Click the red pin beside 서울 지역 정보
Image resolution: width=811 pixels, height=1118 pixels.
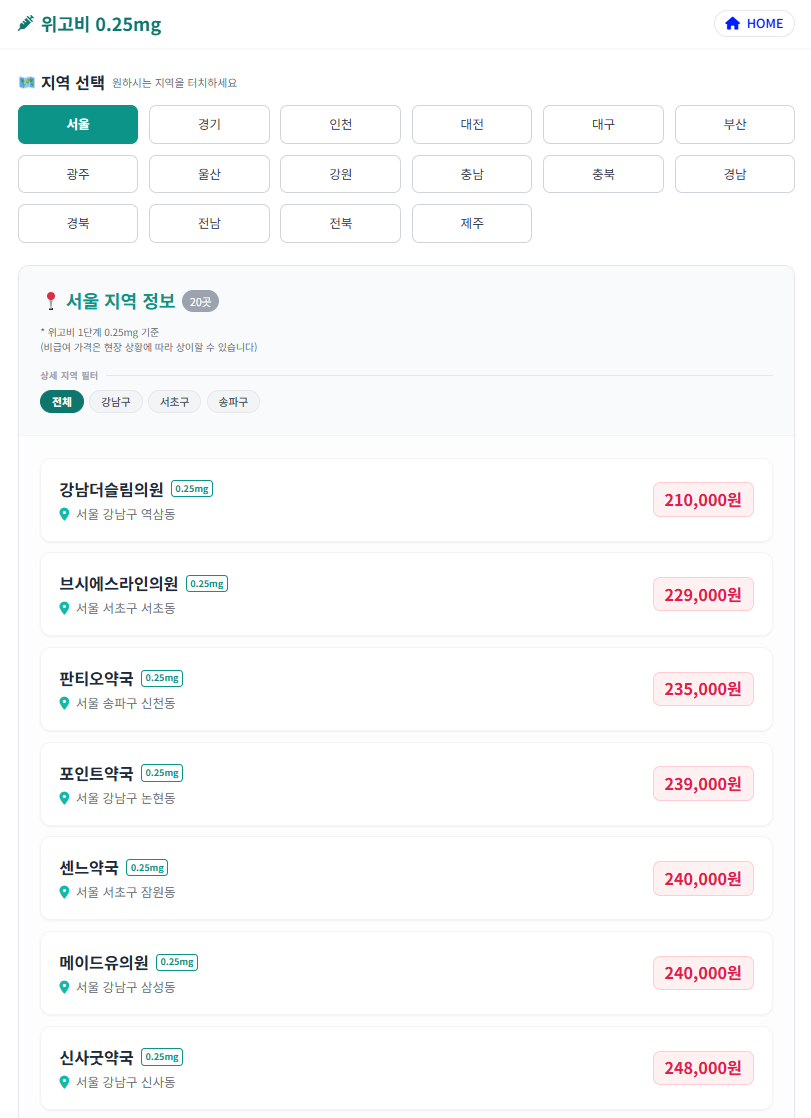pyautogui.click(x=51, y=301)
